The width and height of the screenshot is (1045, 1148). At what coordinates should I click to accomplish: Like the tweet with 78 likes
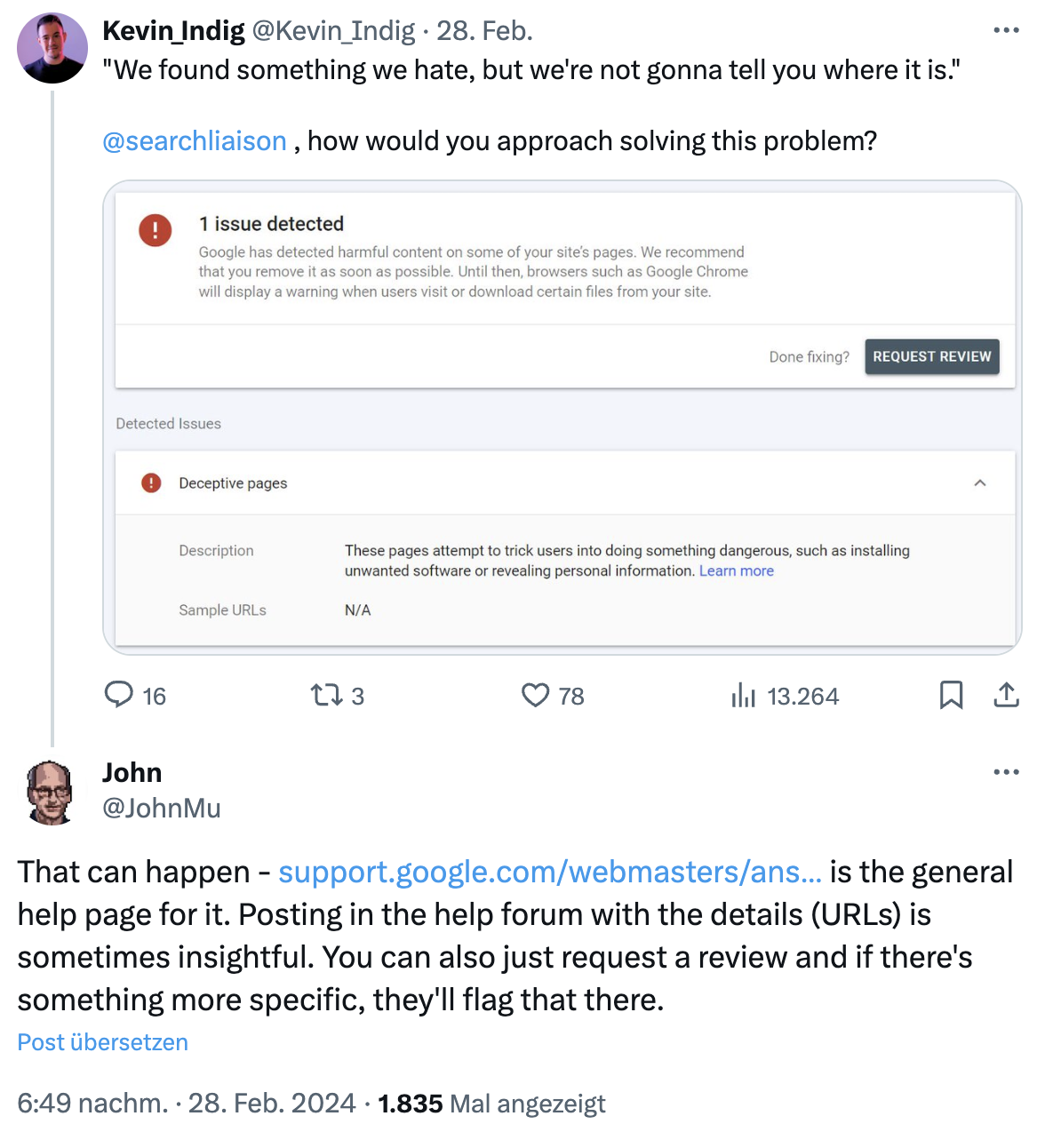535,695
